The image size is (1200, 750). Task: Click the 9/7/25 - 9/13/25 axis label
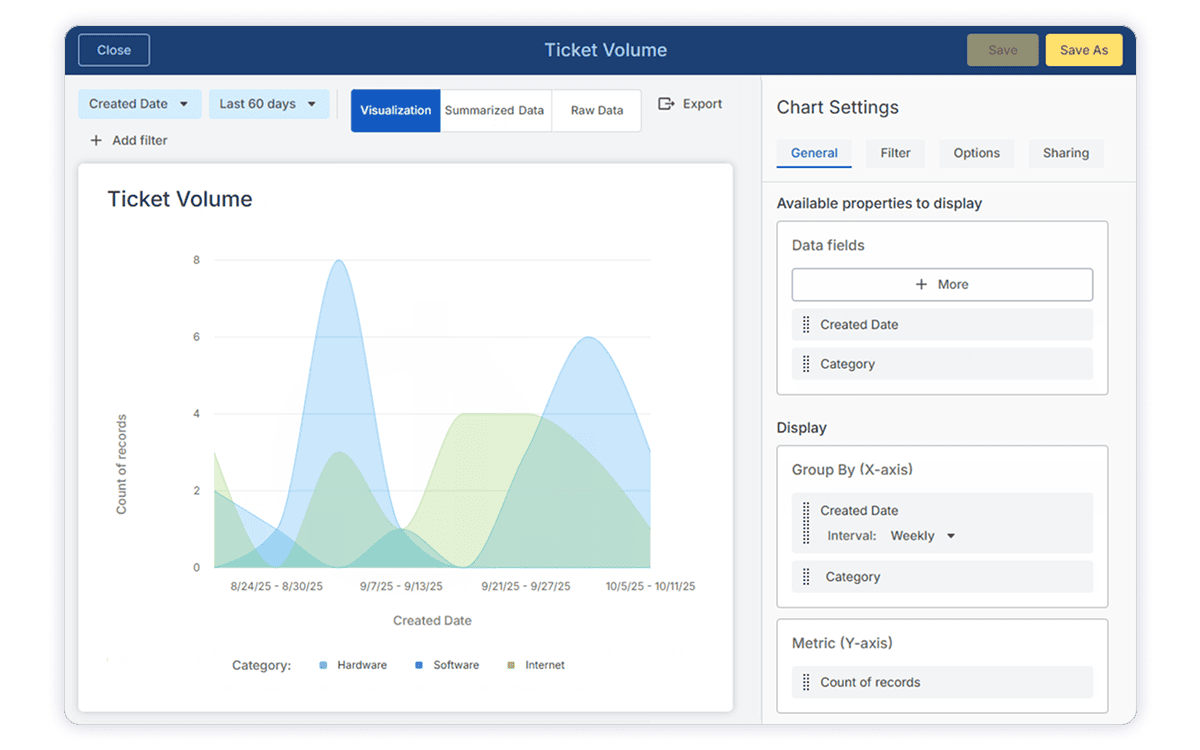click(x=401, y=587)
